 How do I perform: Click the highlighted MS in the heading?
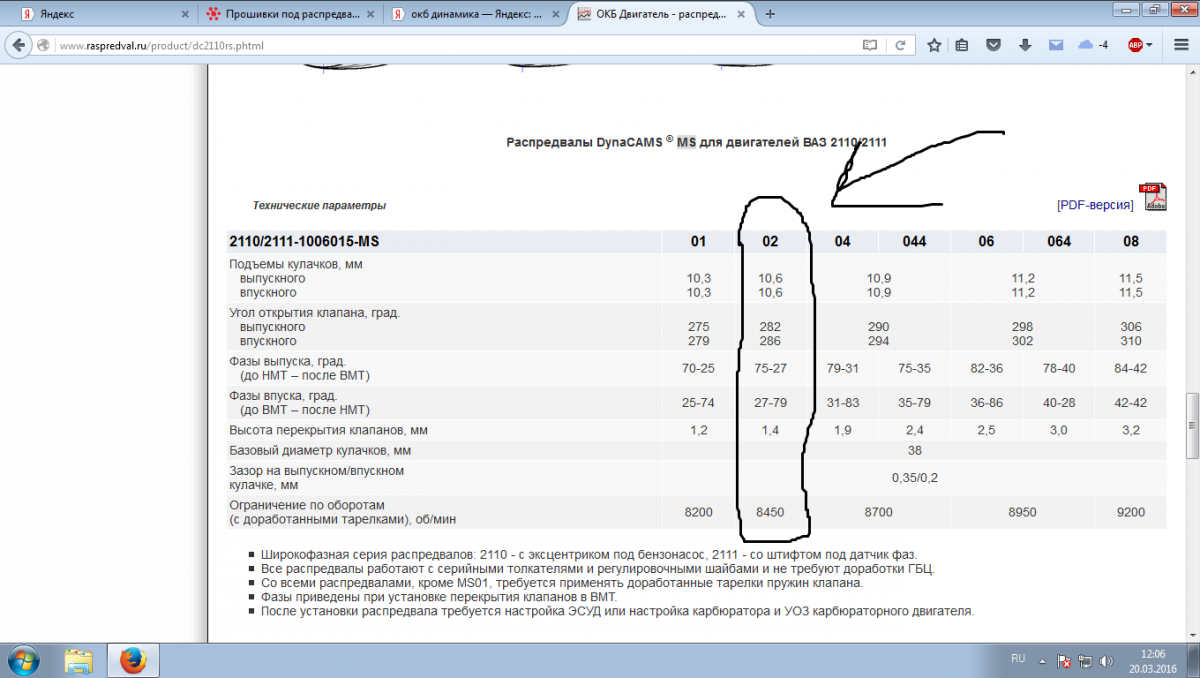(x=686, y=142)
